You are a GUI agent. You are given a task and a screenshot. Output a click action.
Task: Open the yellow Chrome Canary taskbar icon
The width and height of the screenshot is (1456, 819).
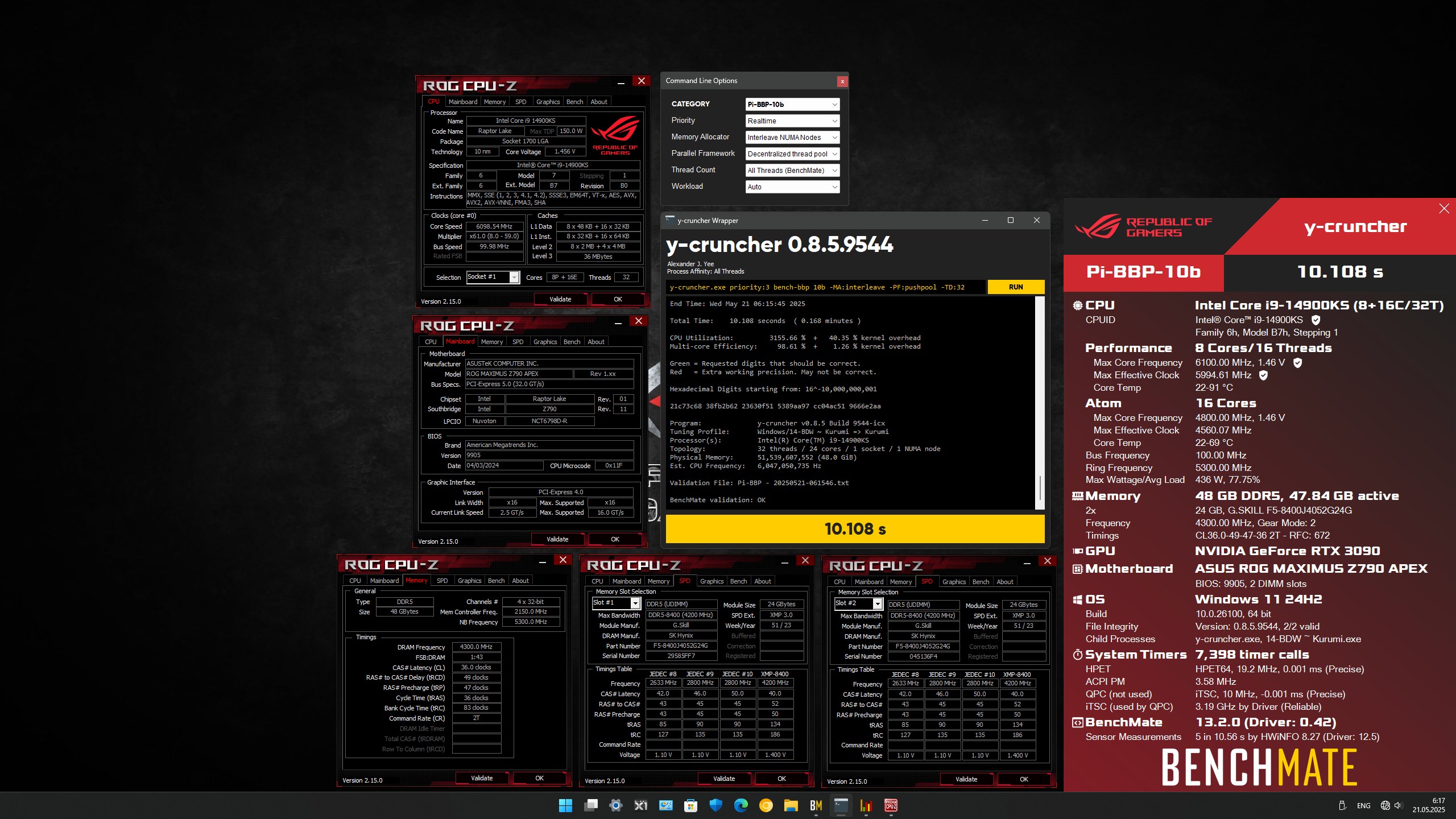pos(766,805)
